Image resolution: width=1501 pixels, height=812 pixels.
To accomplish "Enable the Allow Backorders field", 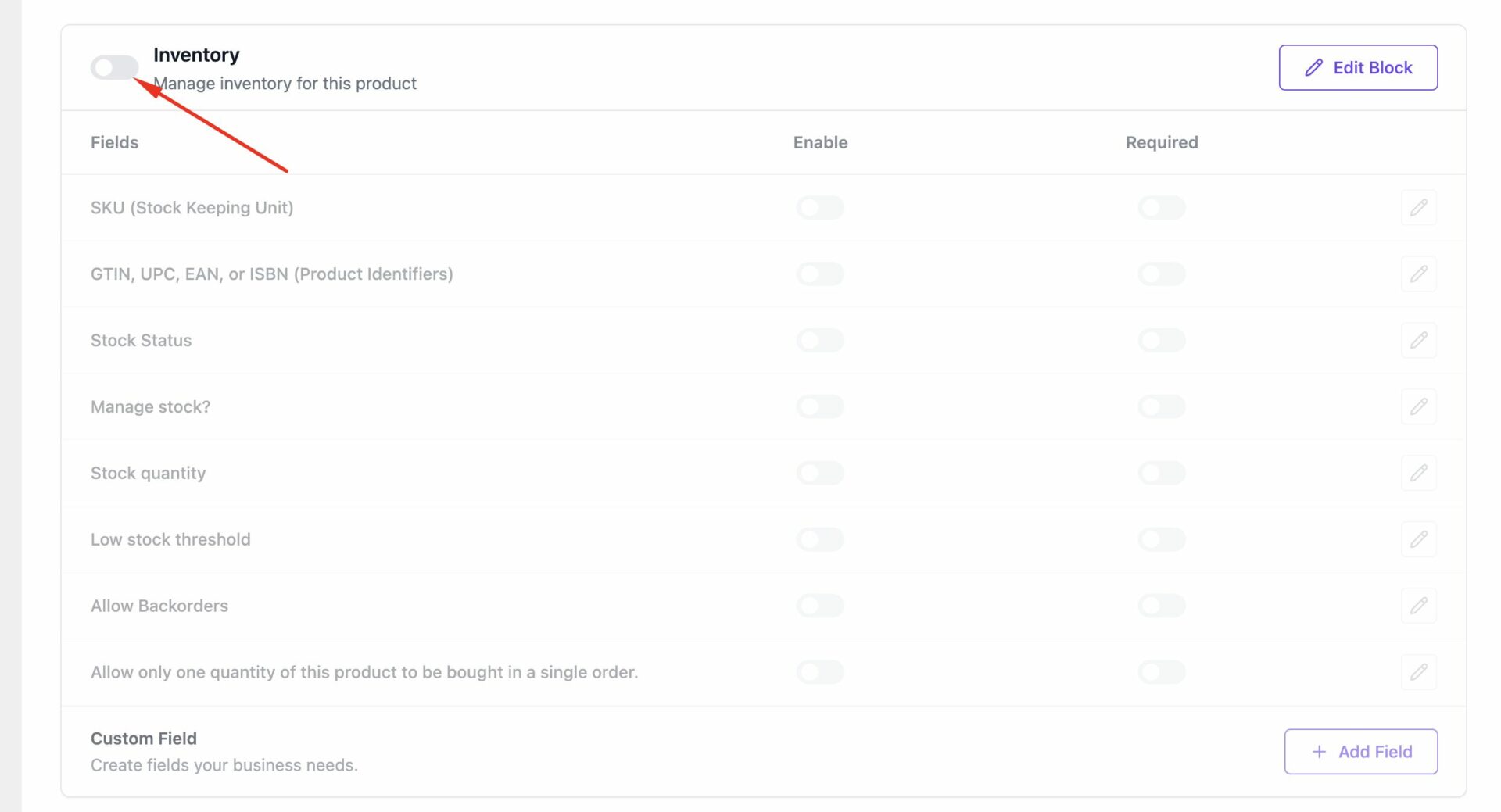I will pyautogui.click(x=820, y=606).
